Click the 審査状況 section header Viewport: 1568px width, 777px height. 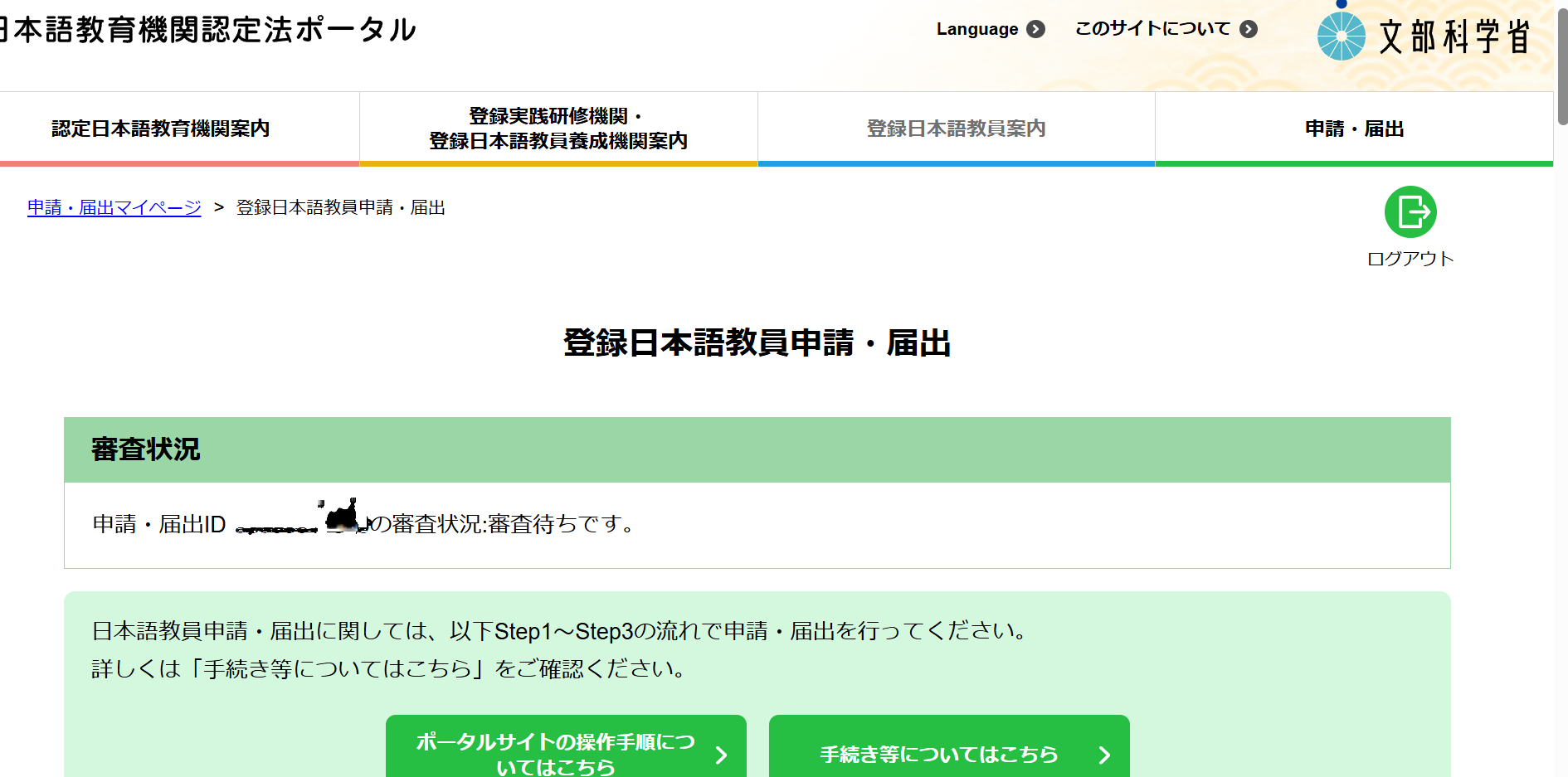(146, 449)
